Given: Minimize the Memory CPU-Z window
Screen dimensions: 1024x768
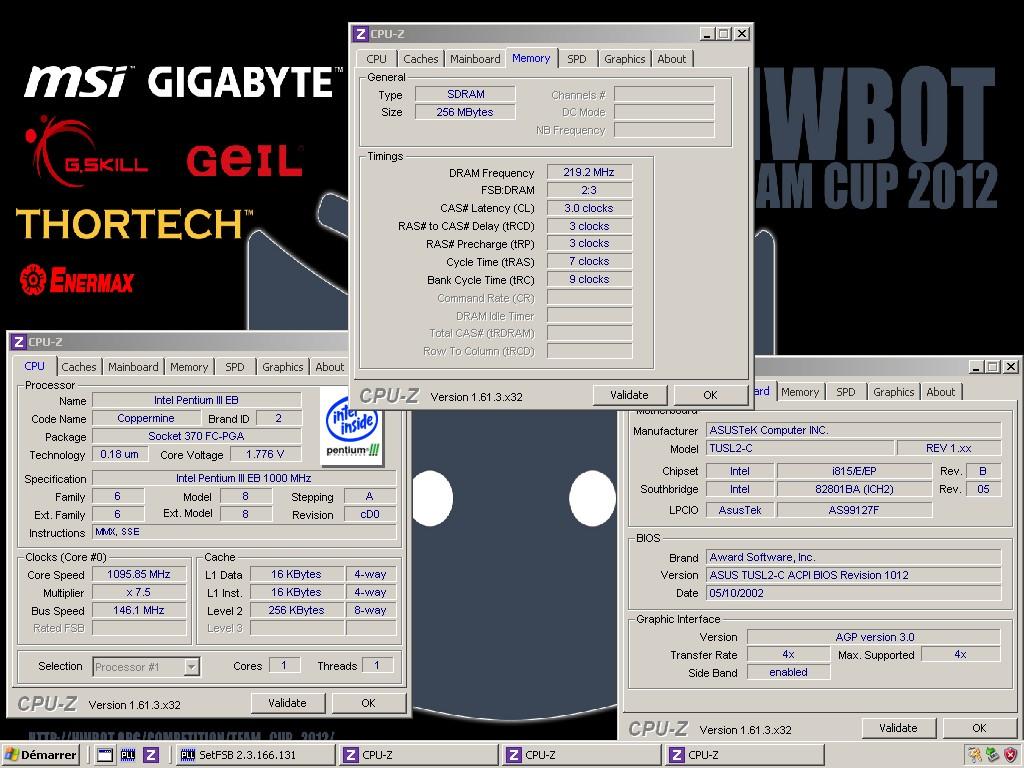Looking at the screenshot, I should [x=707, y=34].
